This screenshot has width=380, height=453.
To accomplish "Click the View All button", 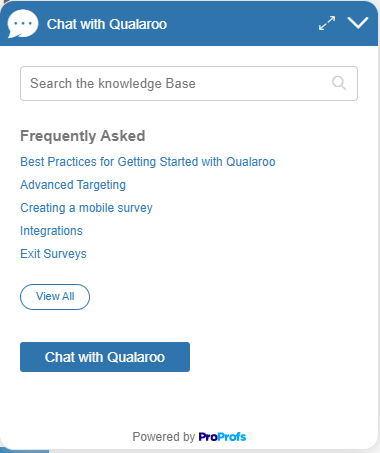I will coord(55,297).
